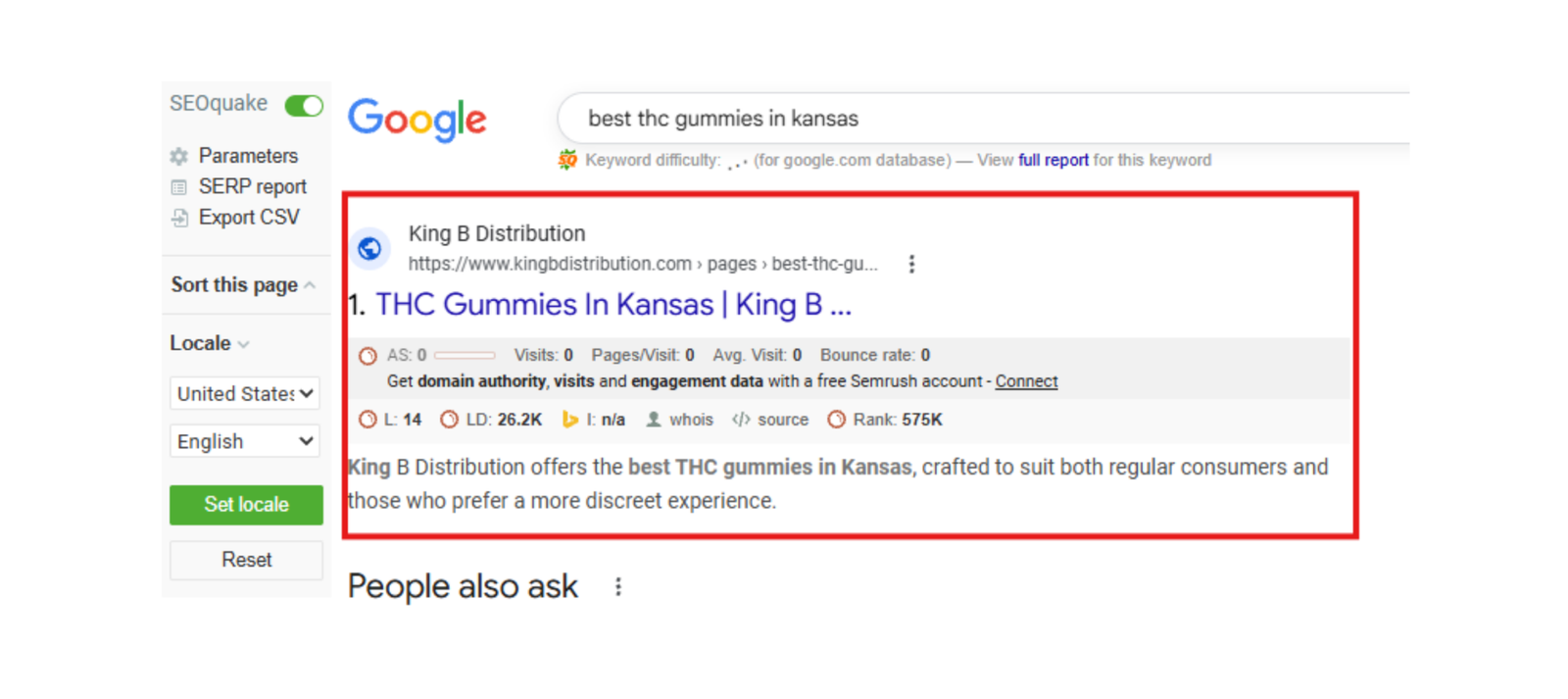Image resolution: width=1568 pixels, height=699 pixels.
Task: Collapse the Sort this page section
Action: (x=310, y=285)
